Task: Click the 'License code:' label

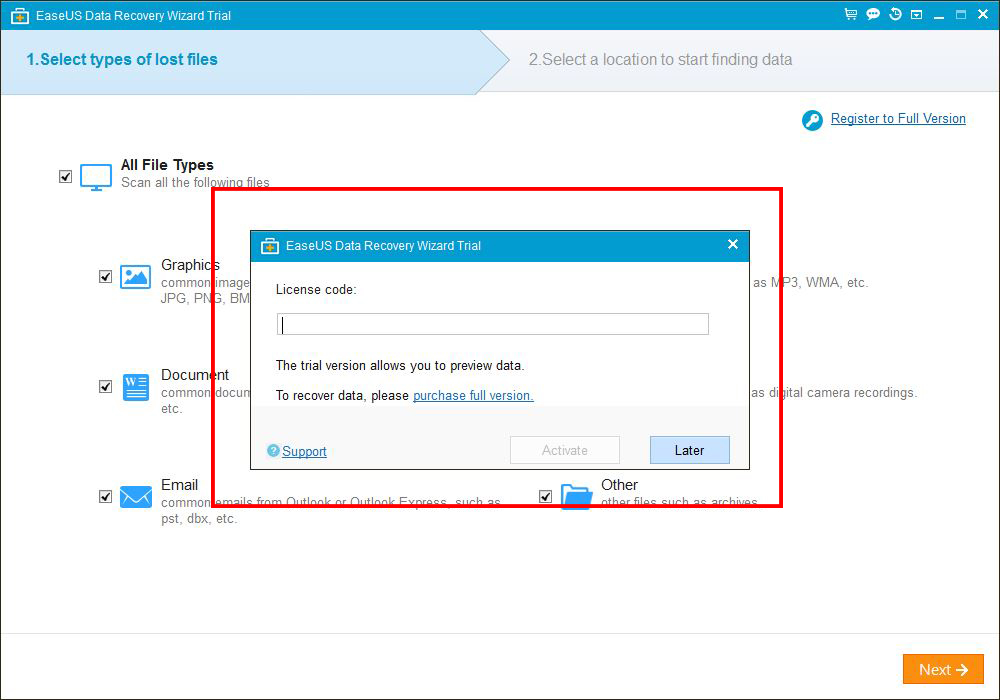Action: [x=316, y=289]
